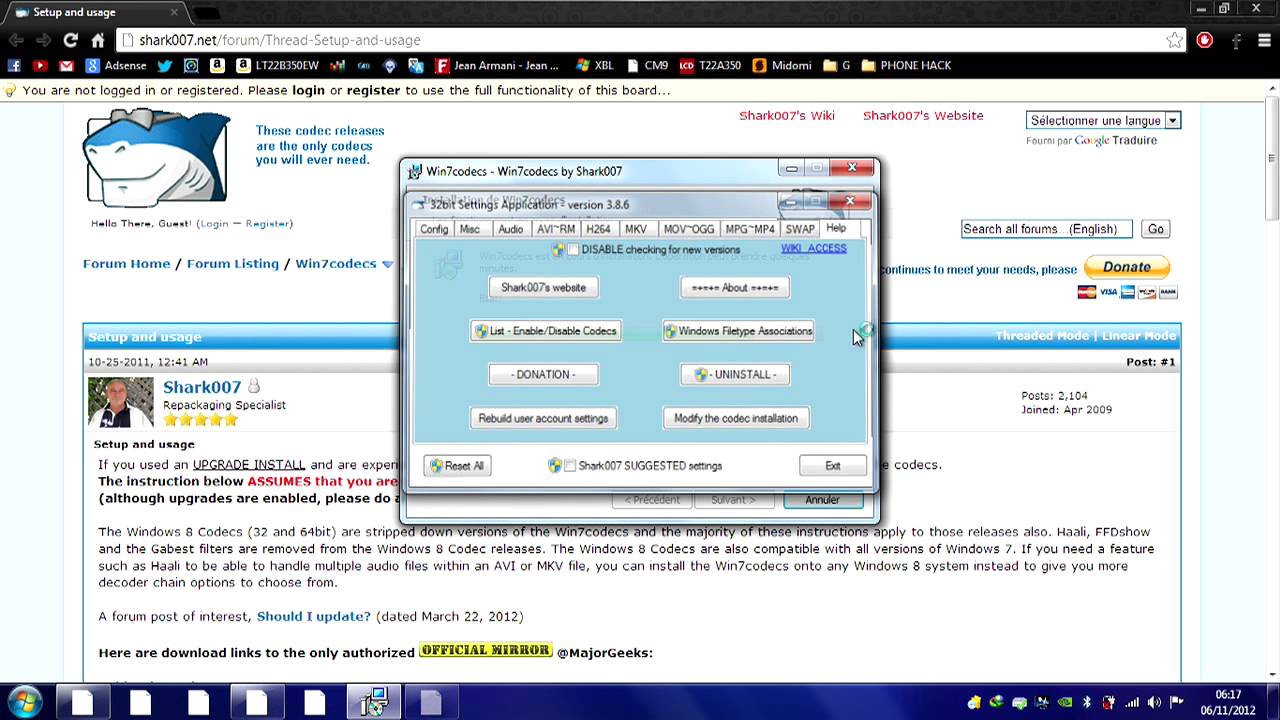Open the Win7codecs installer taskbar icon
The width and height of the screenshot is (1280, 720).
click(x=374, y=702)
